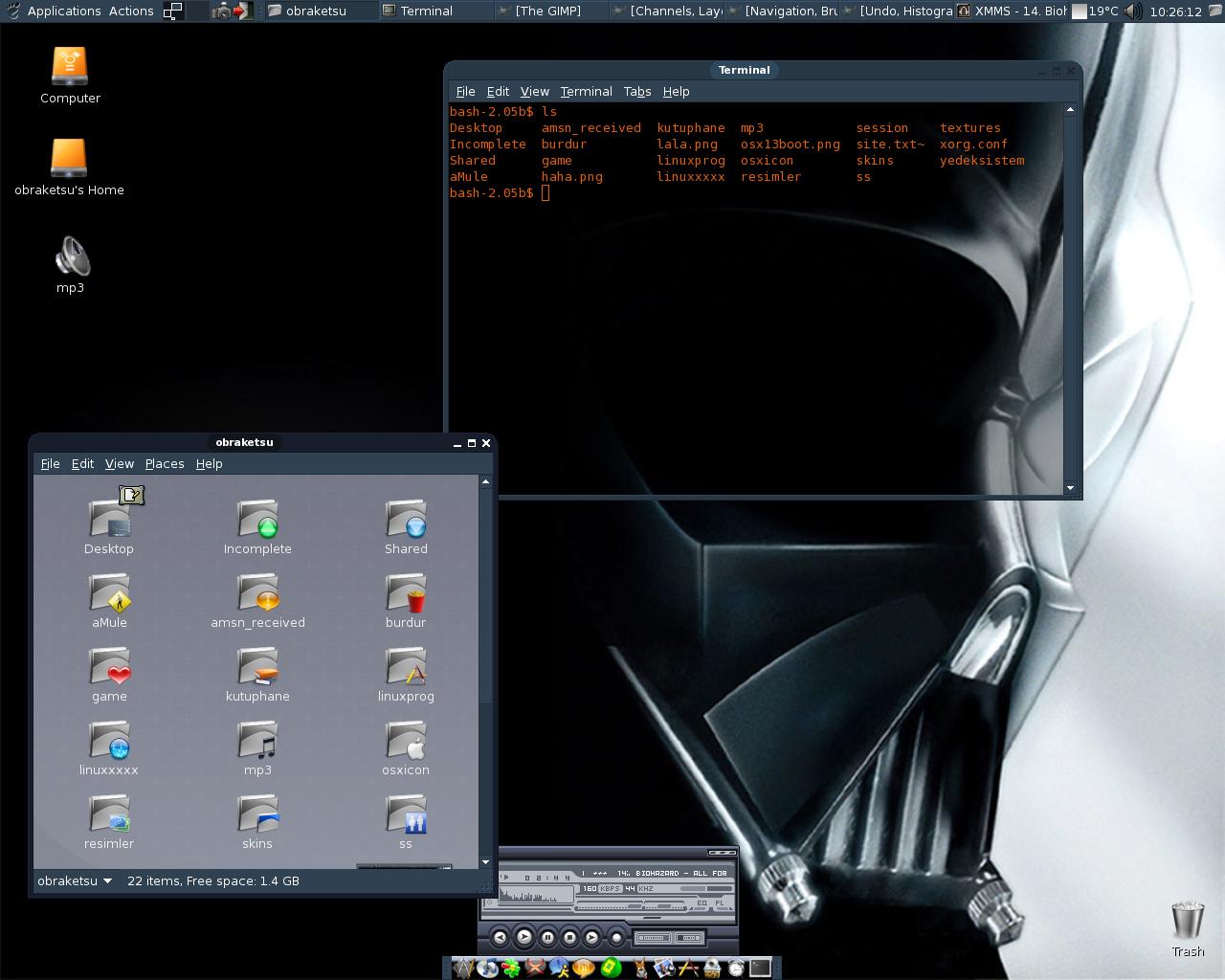Viewport: 1225px width, 980px height.
Task: Open the Computer desktop icon
Action: point(70,75)
